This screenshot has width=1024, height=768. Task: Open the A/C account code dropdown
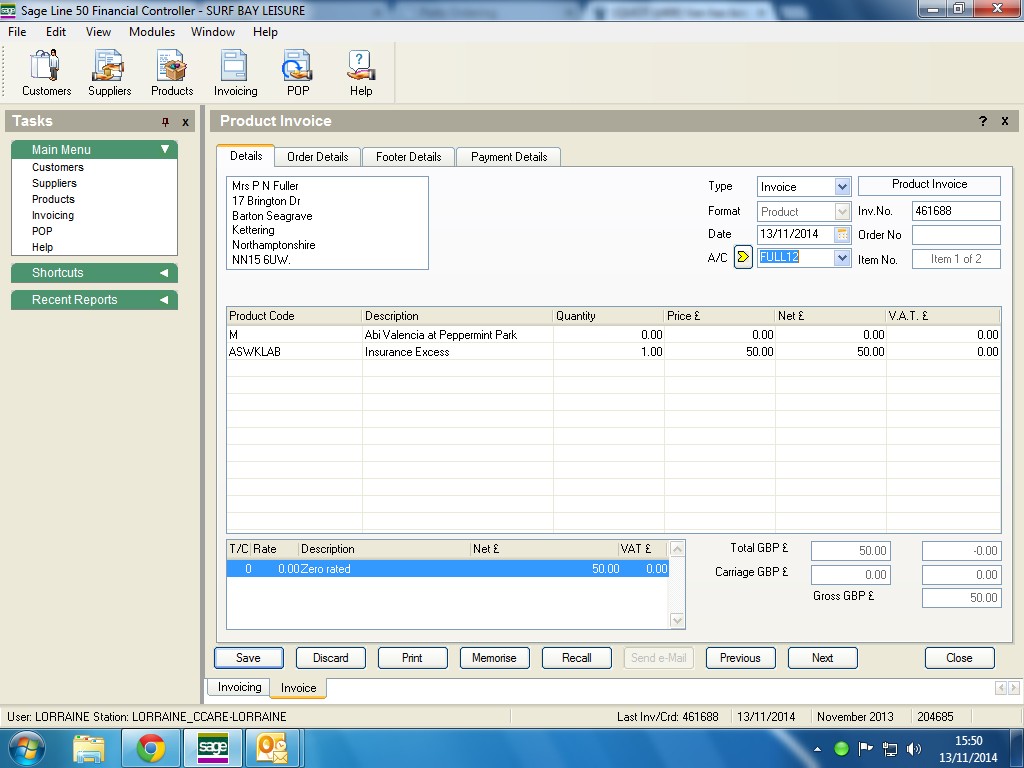tap(841, 258)
